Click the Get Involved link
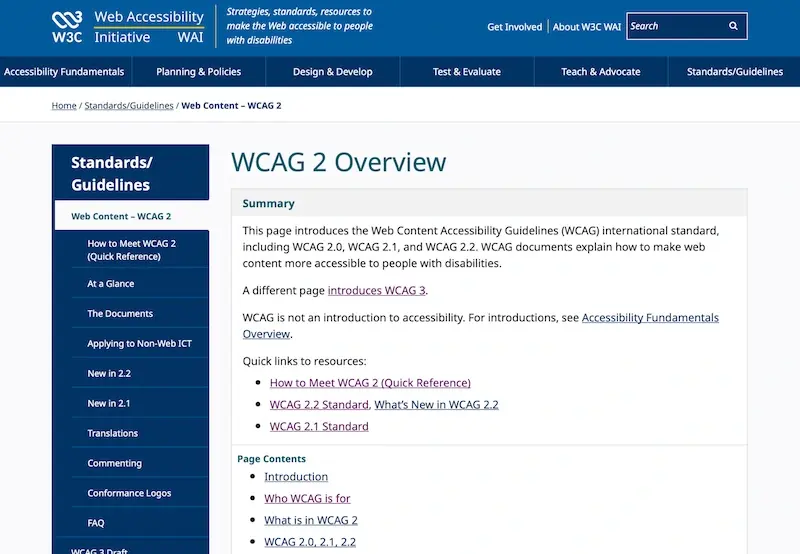Screen dimensions: 800x554 click(514, 27)
